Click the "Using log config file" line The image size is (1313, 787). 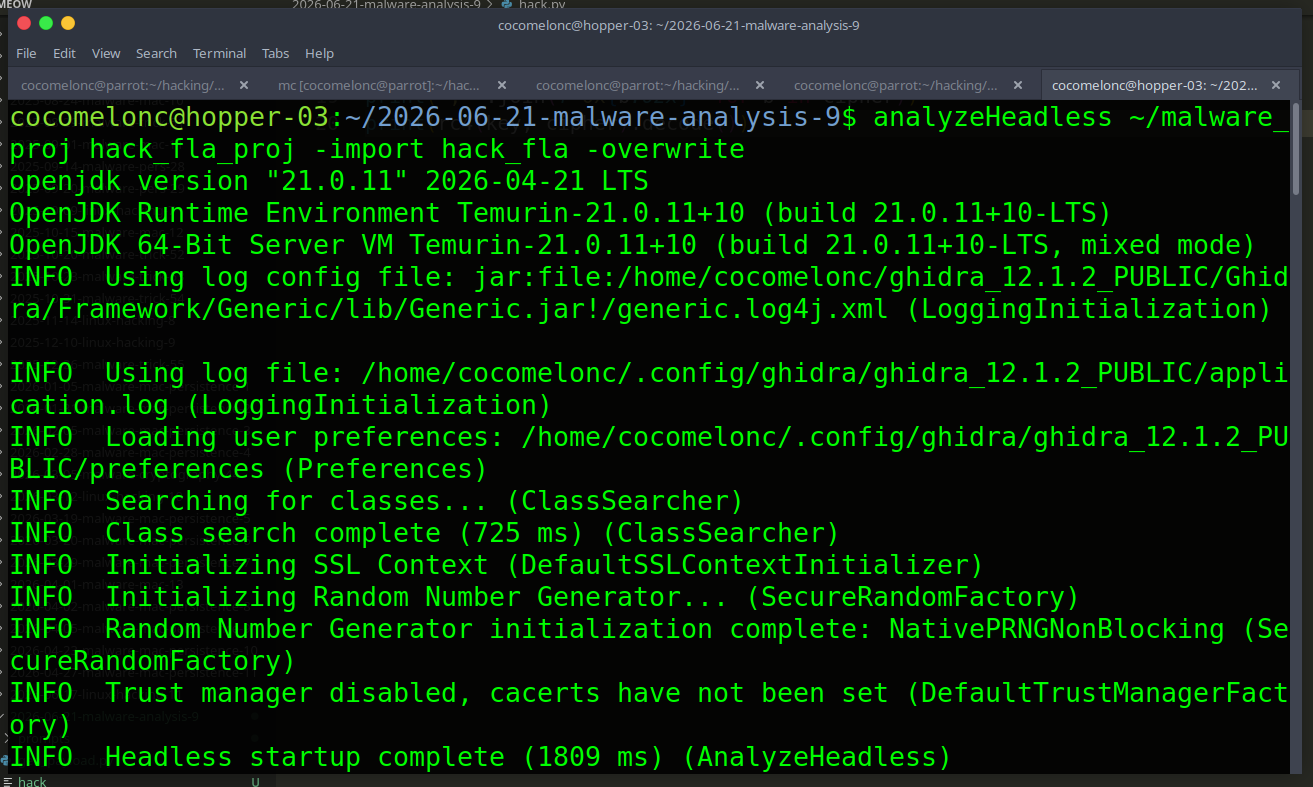click(648, 293)
